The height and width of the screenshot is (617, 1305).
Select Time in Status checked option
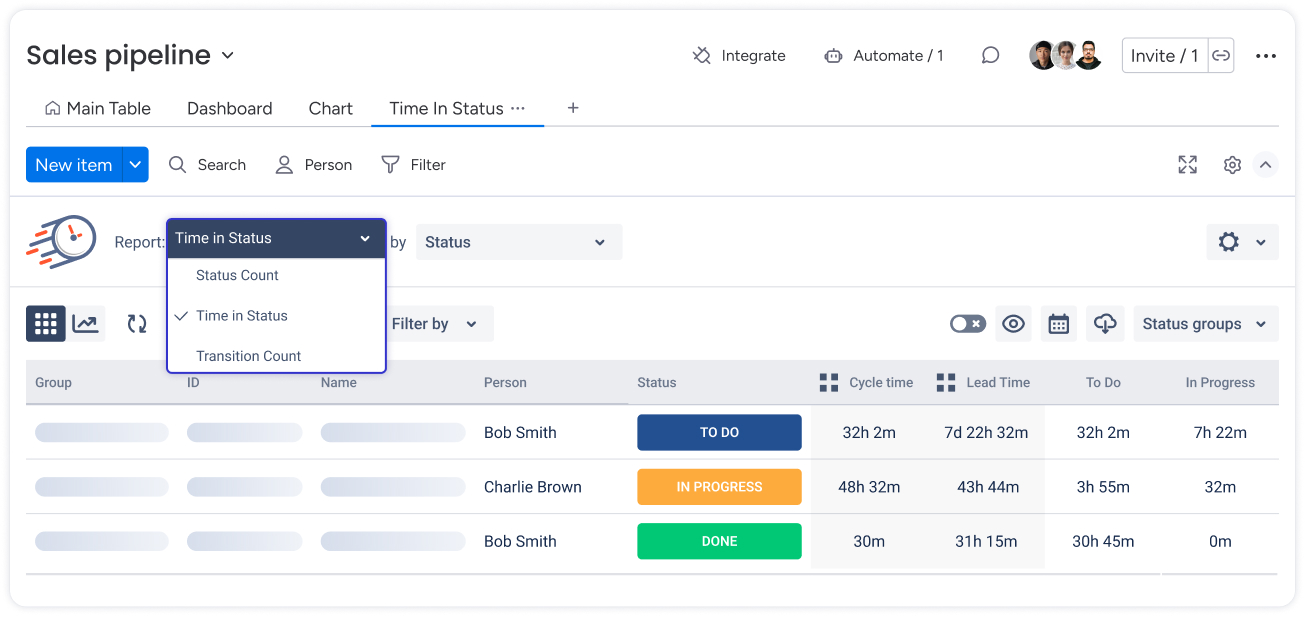[x=242, y=316]
